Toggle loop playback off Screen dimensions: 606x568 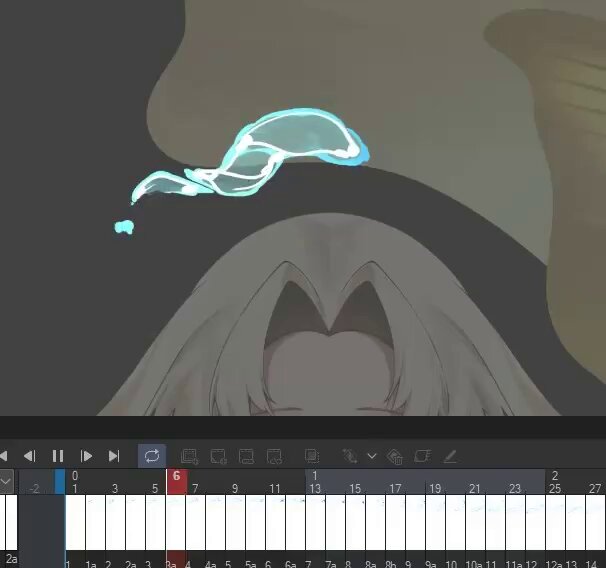152,456
